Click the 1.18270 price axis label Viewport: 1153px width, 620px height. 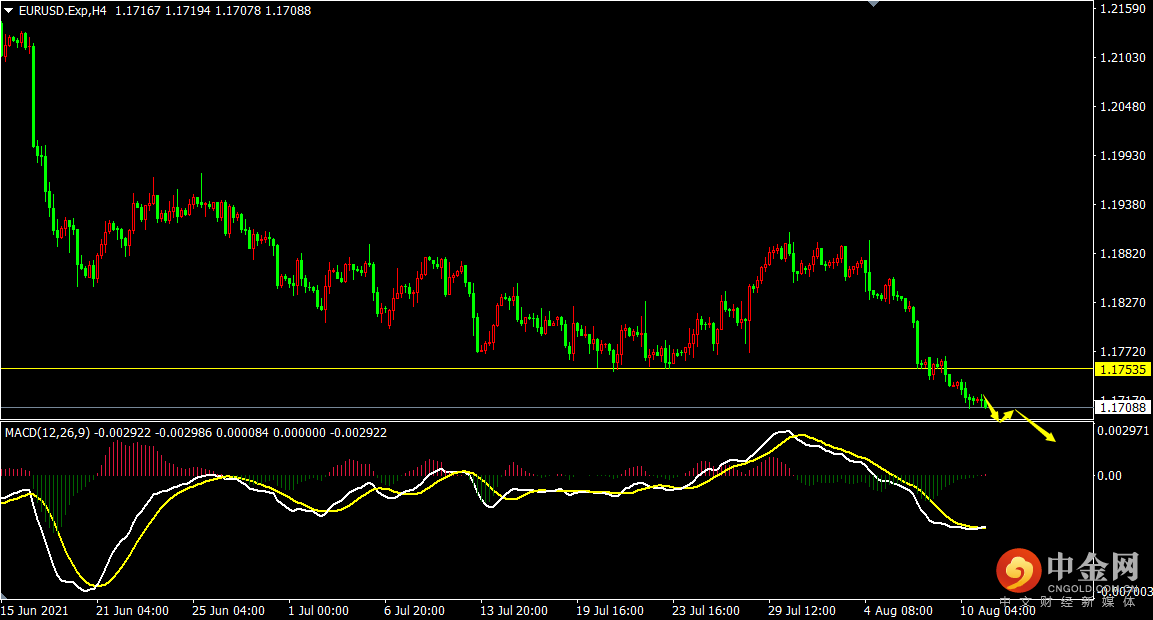click(x=1122, y=303)
